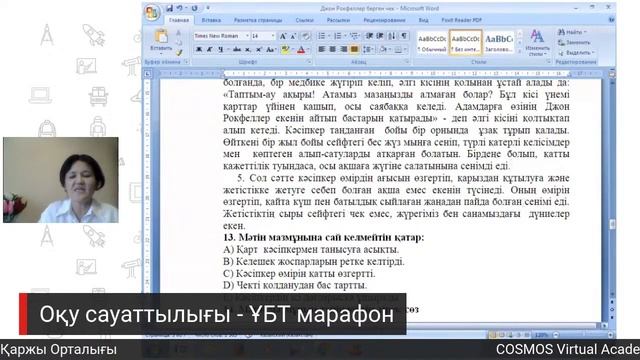Apply Format Painter brush
The width and height of the screenshot is (640, 360).
179,52
